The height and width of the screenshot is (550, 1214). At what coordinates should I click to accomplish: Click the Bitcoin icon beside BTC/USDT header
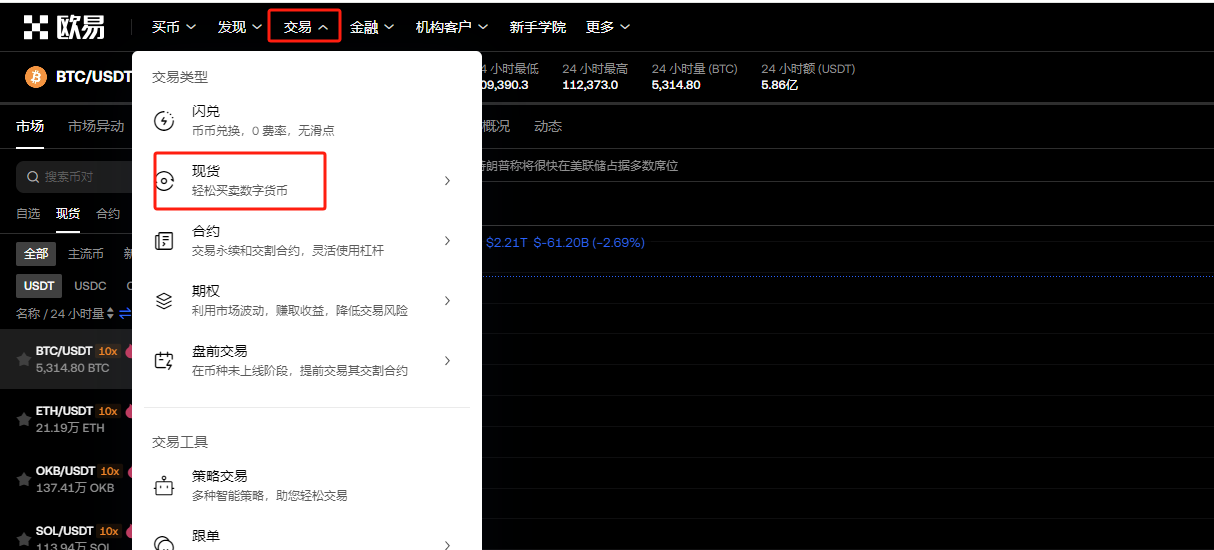pos(36,77)
